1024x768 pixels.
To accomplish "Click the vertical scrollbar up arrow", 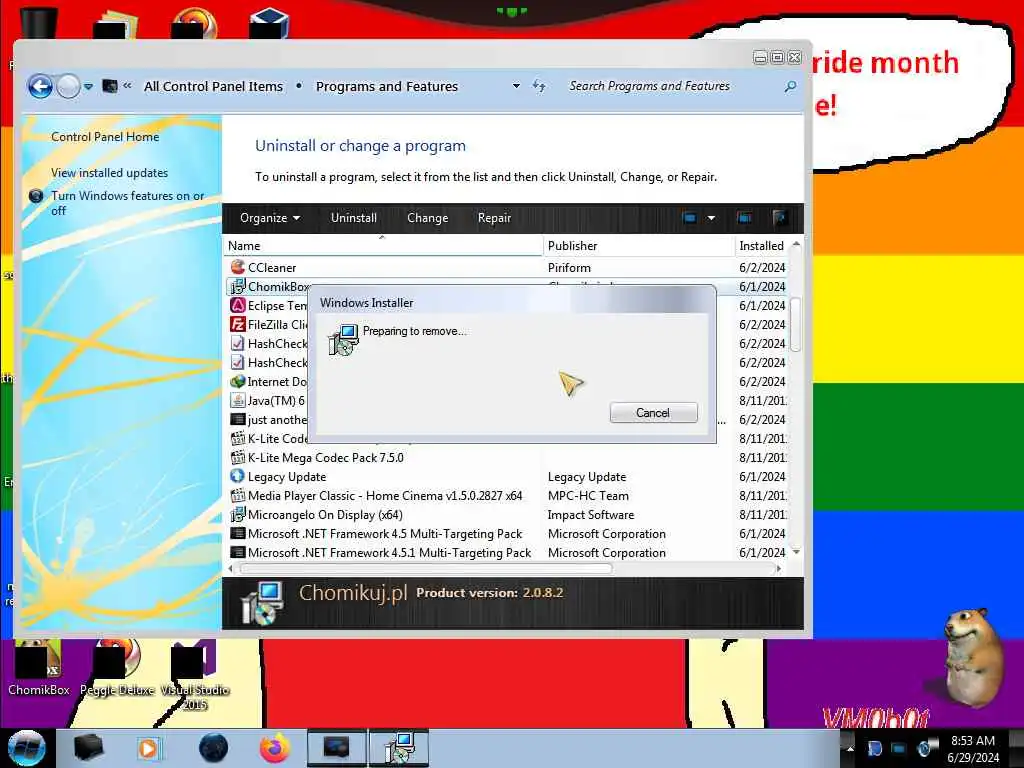I will (796, 244).
